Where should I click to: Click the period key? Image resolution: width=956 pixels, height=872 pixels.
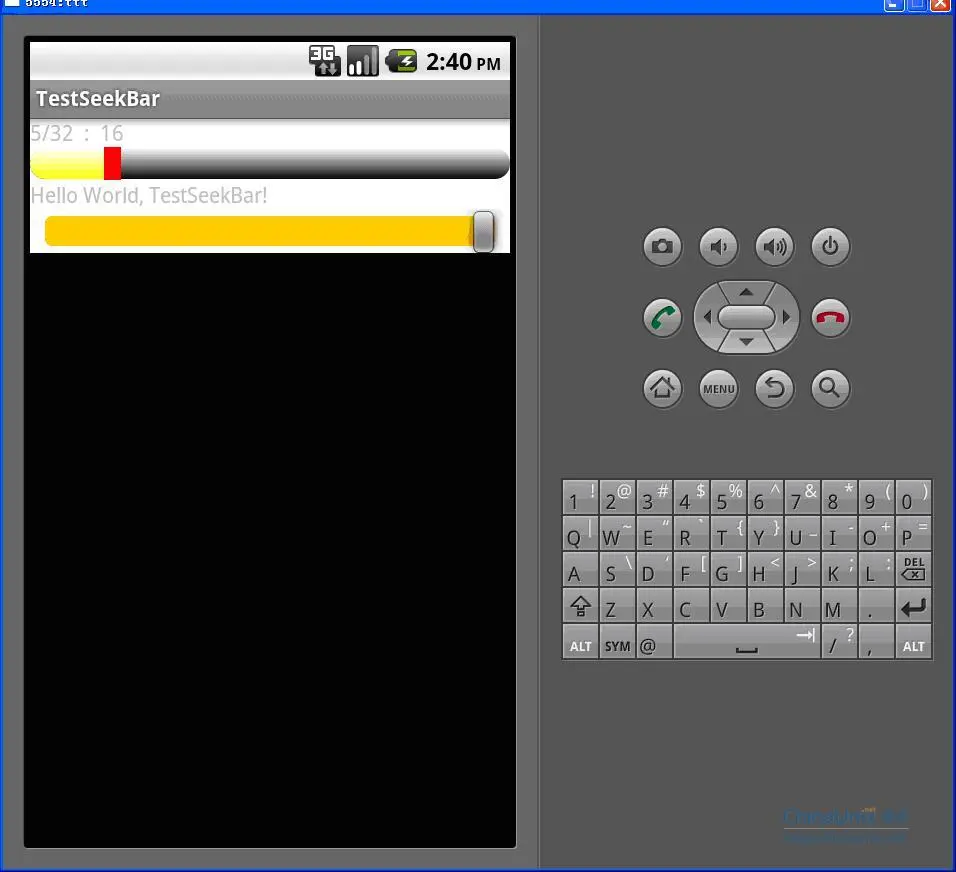click(x=876, y=606)
